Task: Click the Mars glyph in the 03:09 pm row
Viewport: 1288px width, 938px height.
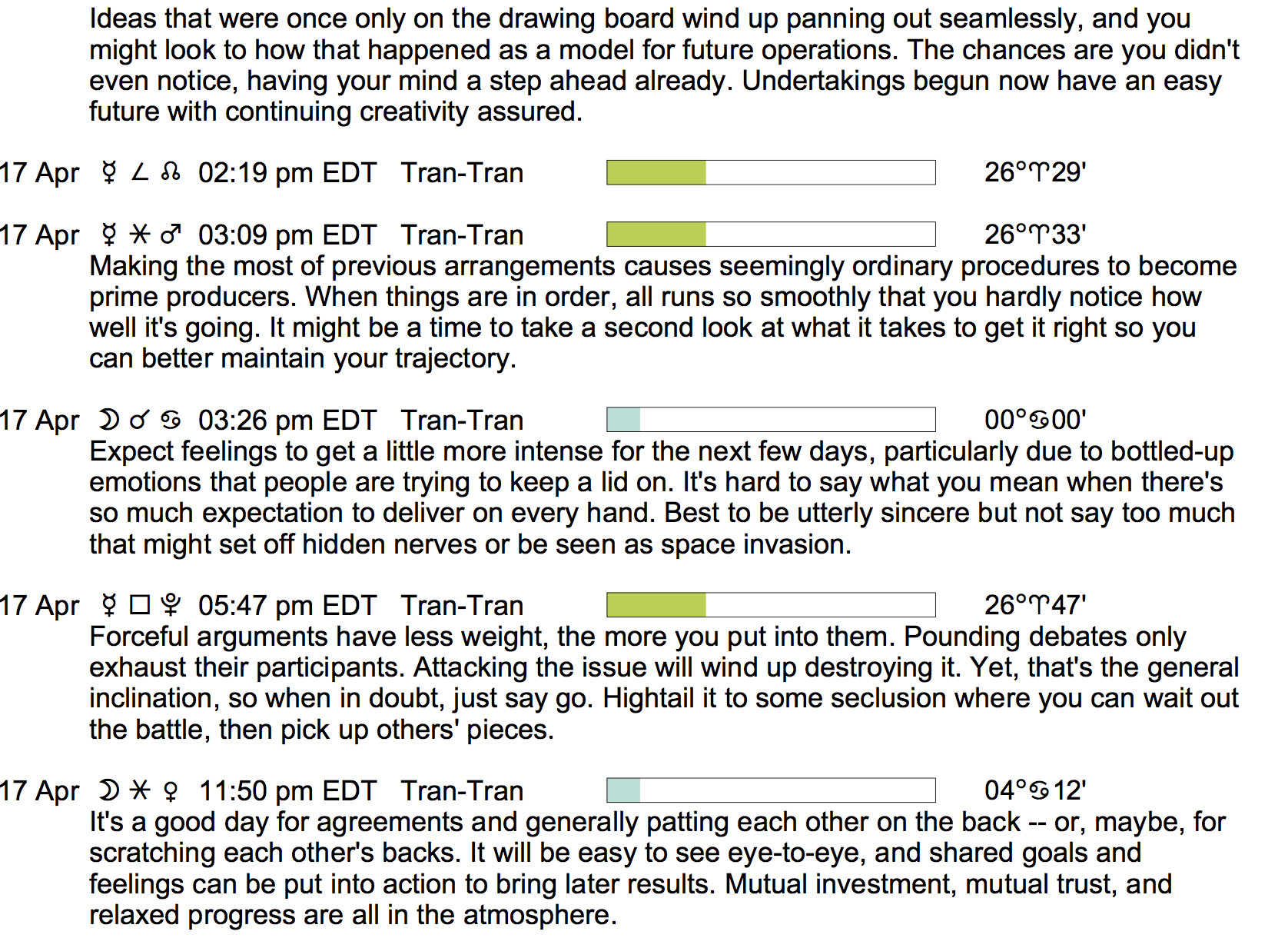Action: (171, 234)
